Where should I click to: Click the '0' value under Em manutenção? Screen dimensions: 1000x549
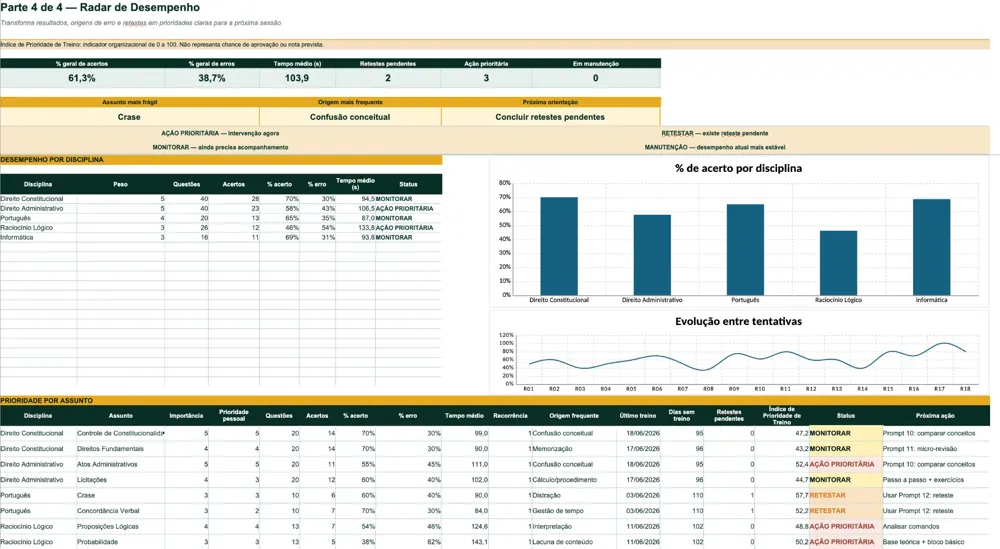coord(596,78)
